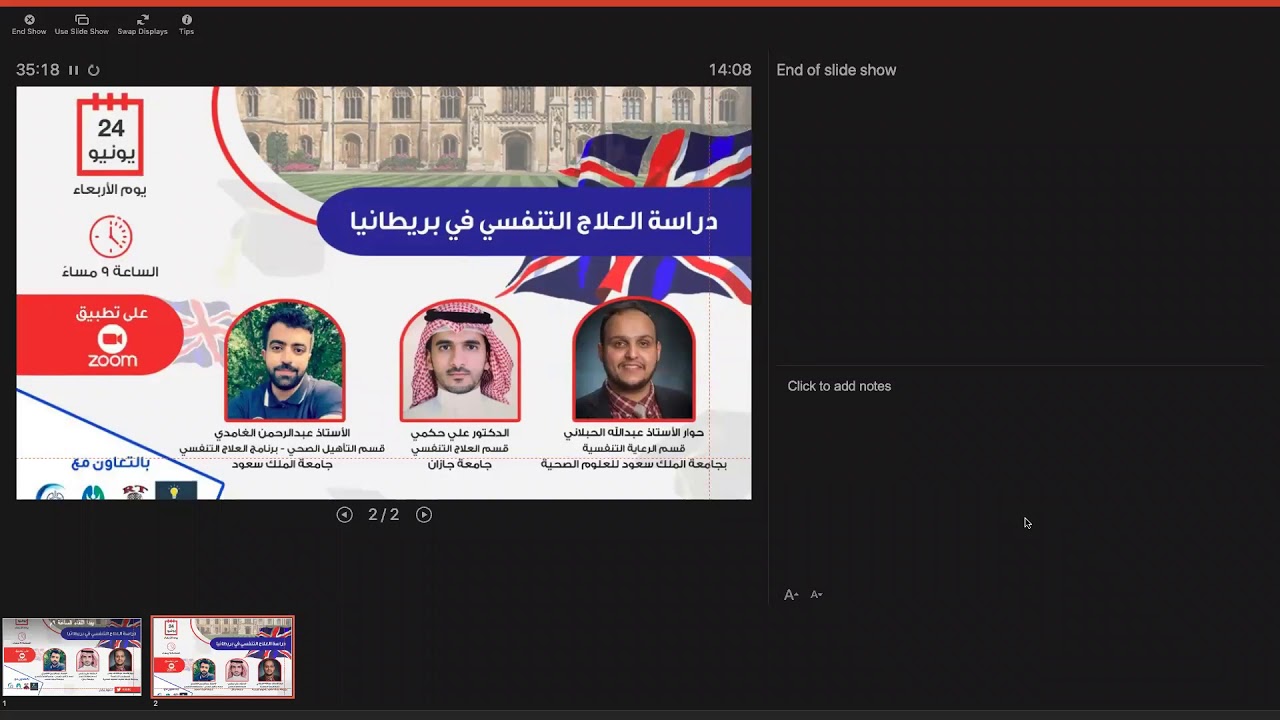
Task: Click the elapsed timer 35:18
Action: [x=38, y=70]
